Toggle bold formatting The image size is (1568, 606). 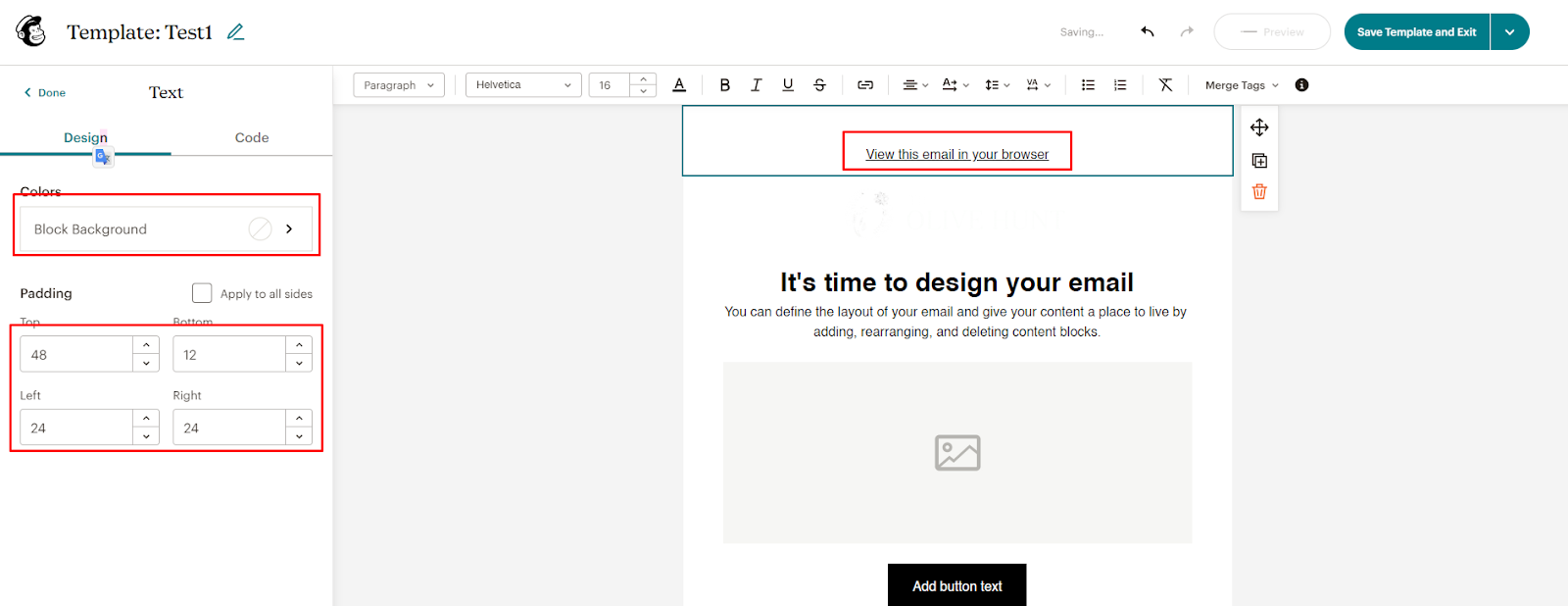724,85
